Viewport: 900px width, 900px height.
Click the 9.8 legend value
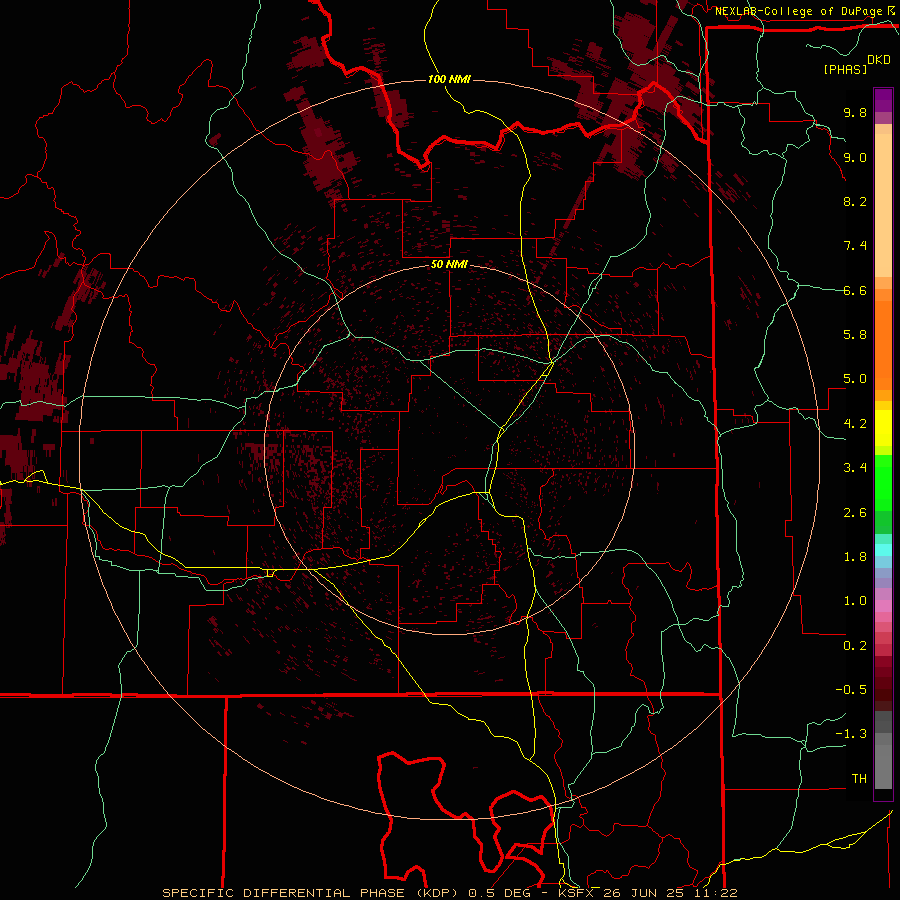[x=855, y=112]
